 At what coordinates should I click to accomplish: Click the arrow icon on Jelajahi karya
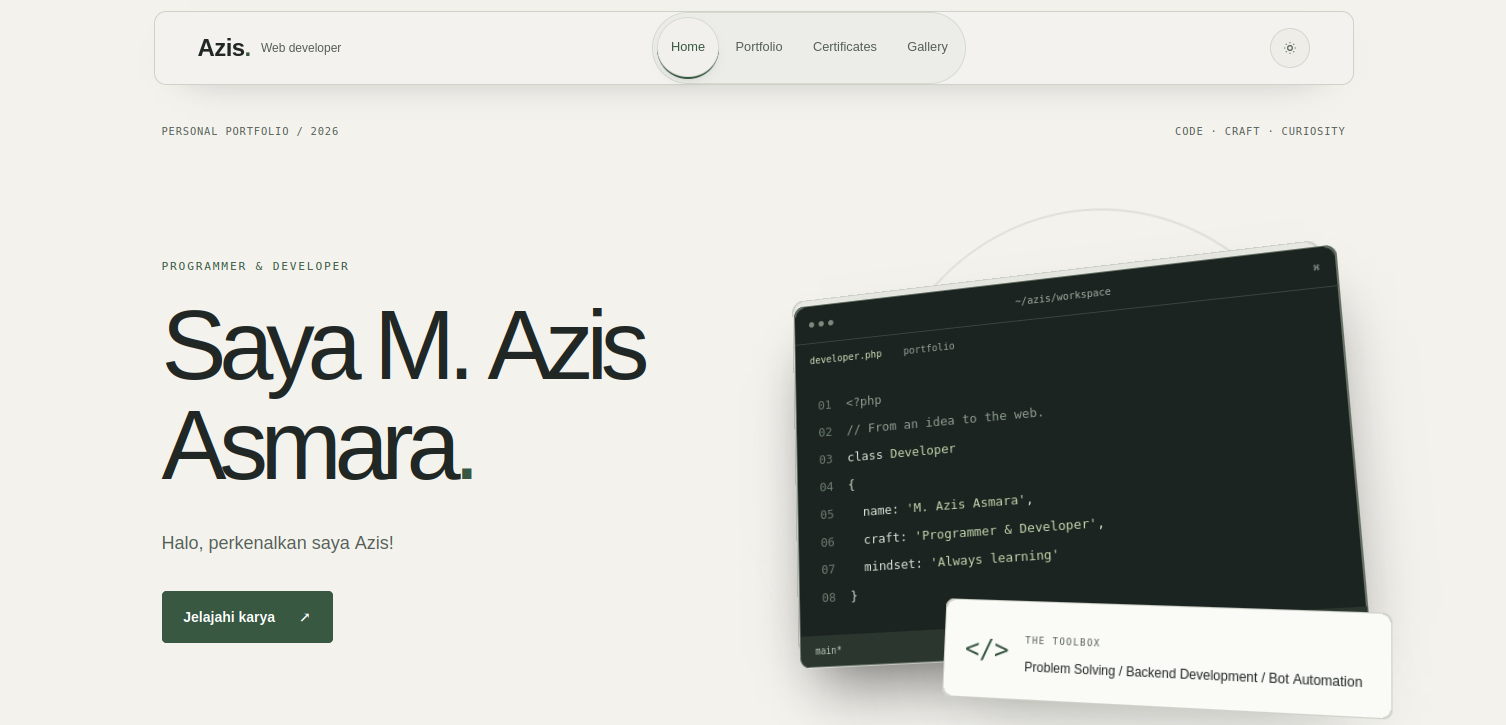point(305,617)
